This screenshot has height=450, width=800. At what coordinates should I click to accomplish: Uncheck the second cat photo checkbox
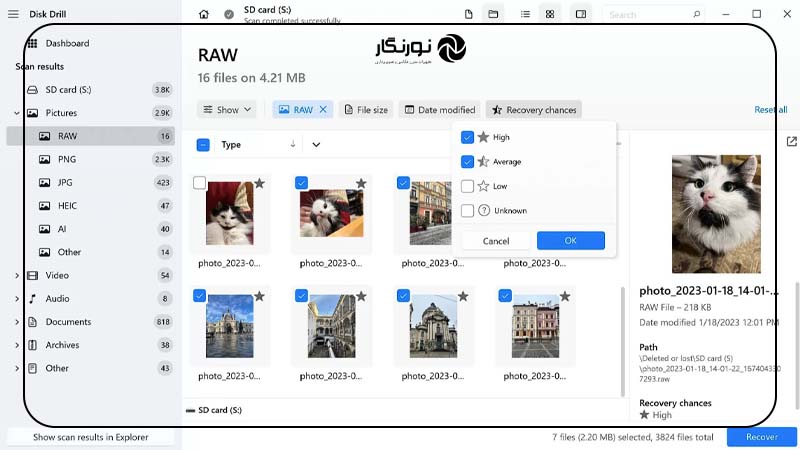coord(301,183)
